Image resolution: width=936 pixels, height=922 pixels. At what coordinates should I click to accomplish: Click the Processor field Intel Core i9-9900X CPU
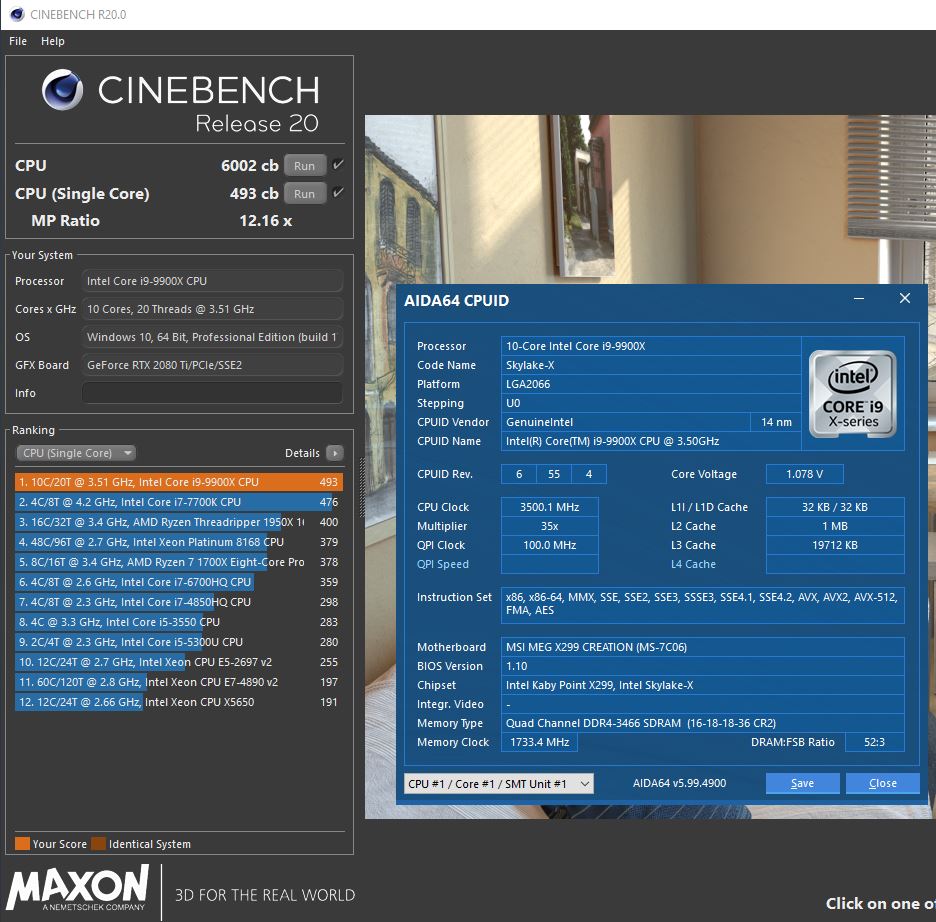point(213,281)
